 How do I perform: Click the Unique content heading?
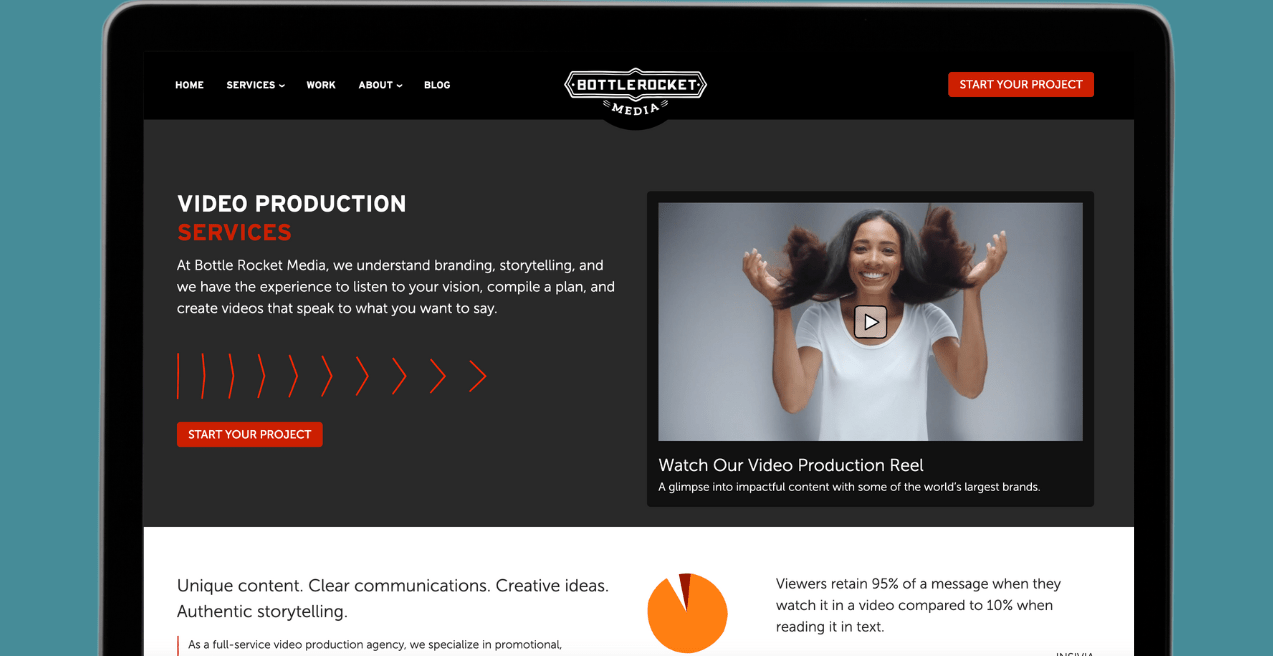click(392, 598)
